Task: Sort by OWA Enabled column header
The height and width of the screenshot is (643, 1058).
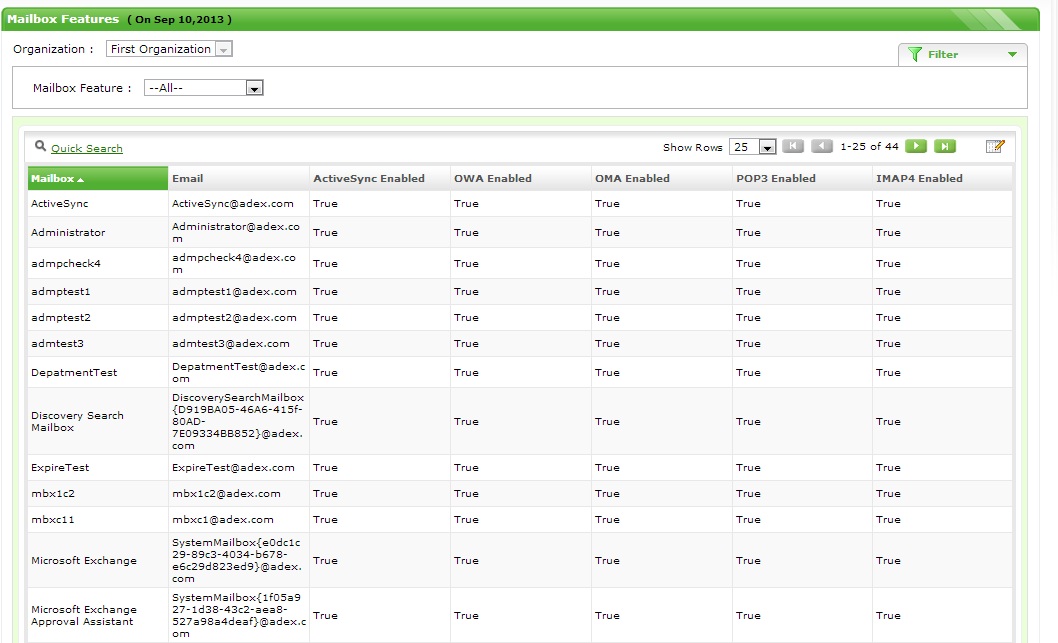Action: click(x=521, y=179)
